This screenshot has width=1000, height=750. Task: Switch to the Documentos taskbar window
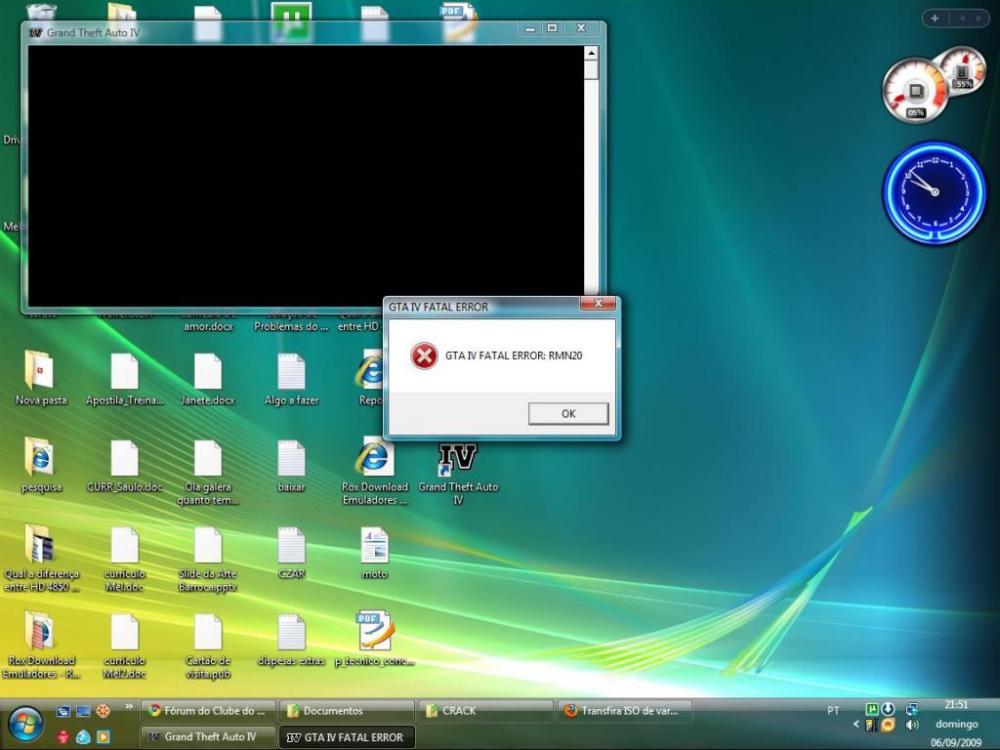(x=346, y=711)
